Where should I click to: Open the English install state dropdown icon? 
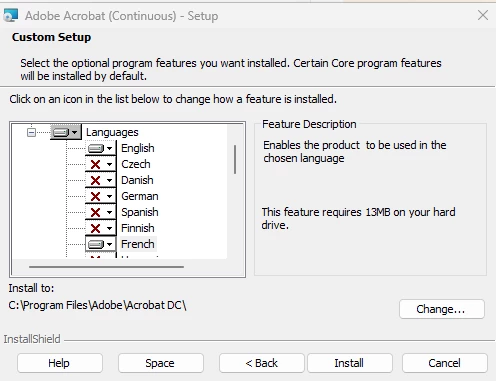pos(100,148)
